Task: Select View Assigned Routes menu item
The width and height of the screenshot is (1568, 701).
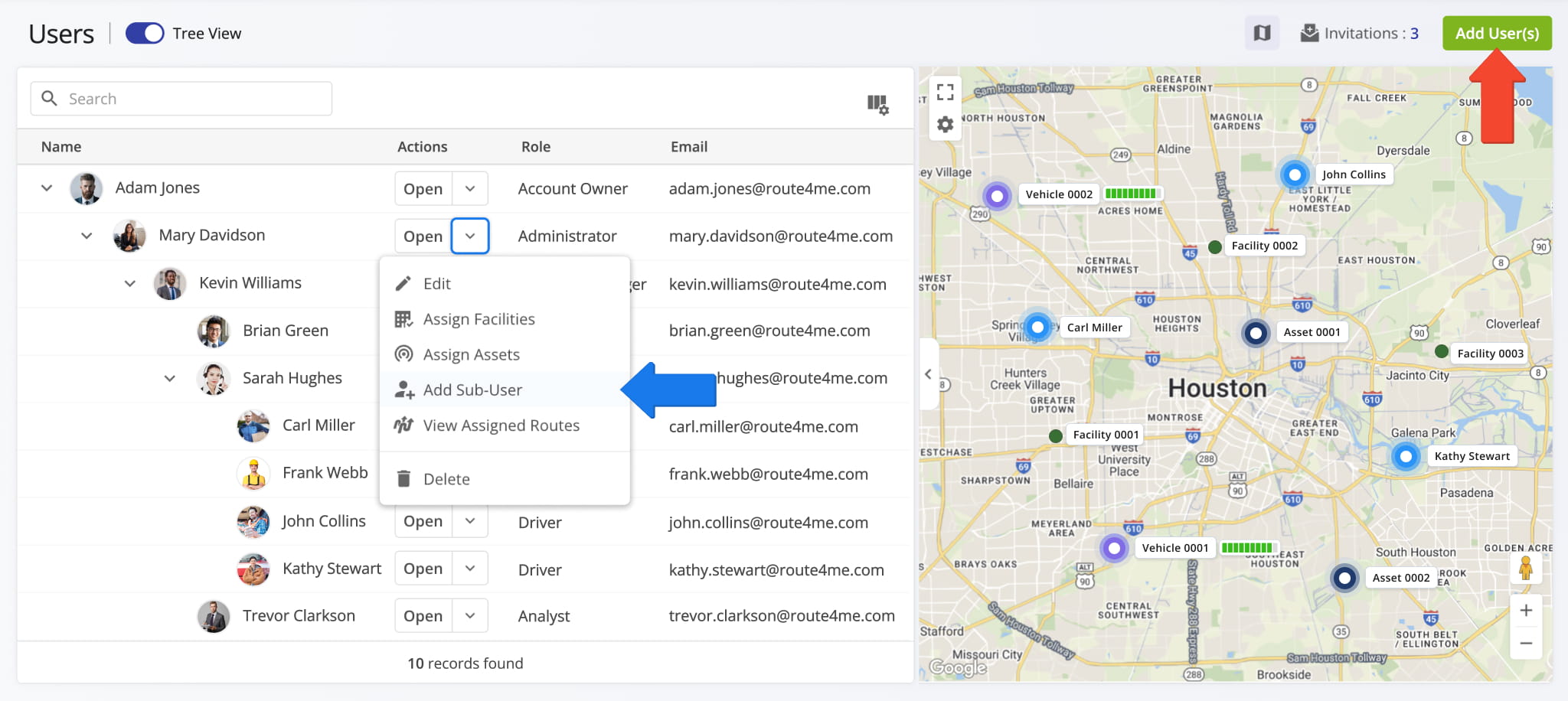Action: point(505,425)
